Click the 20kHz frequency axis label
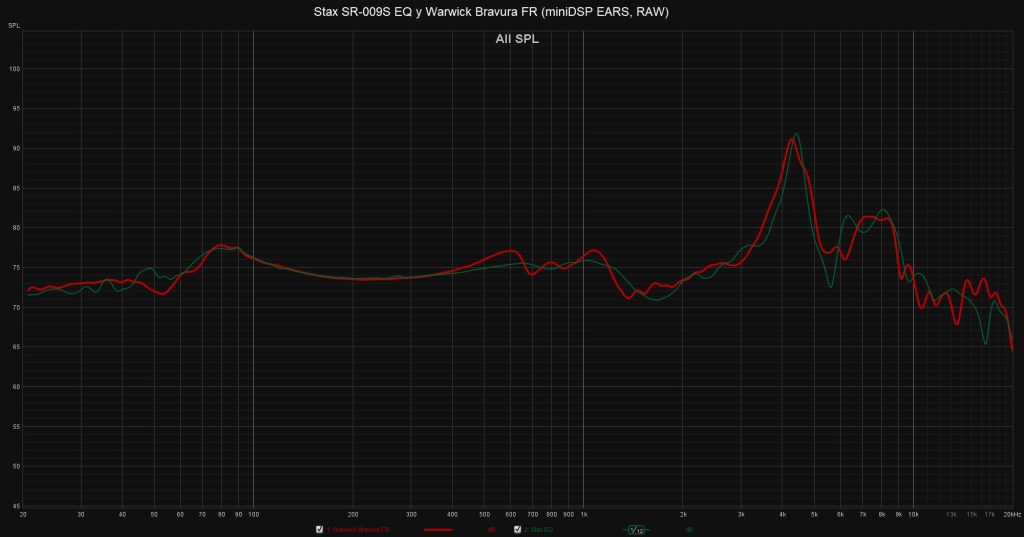The image size is (1024, 537). click(x=1011, y=514)
